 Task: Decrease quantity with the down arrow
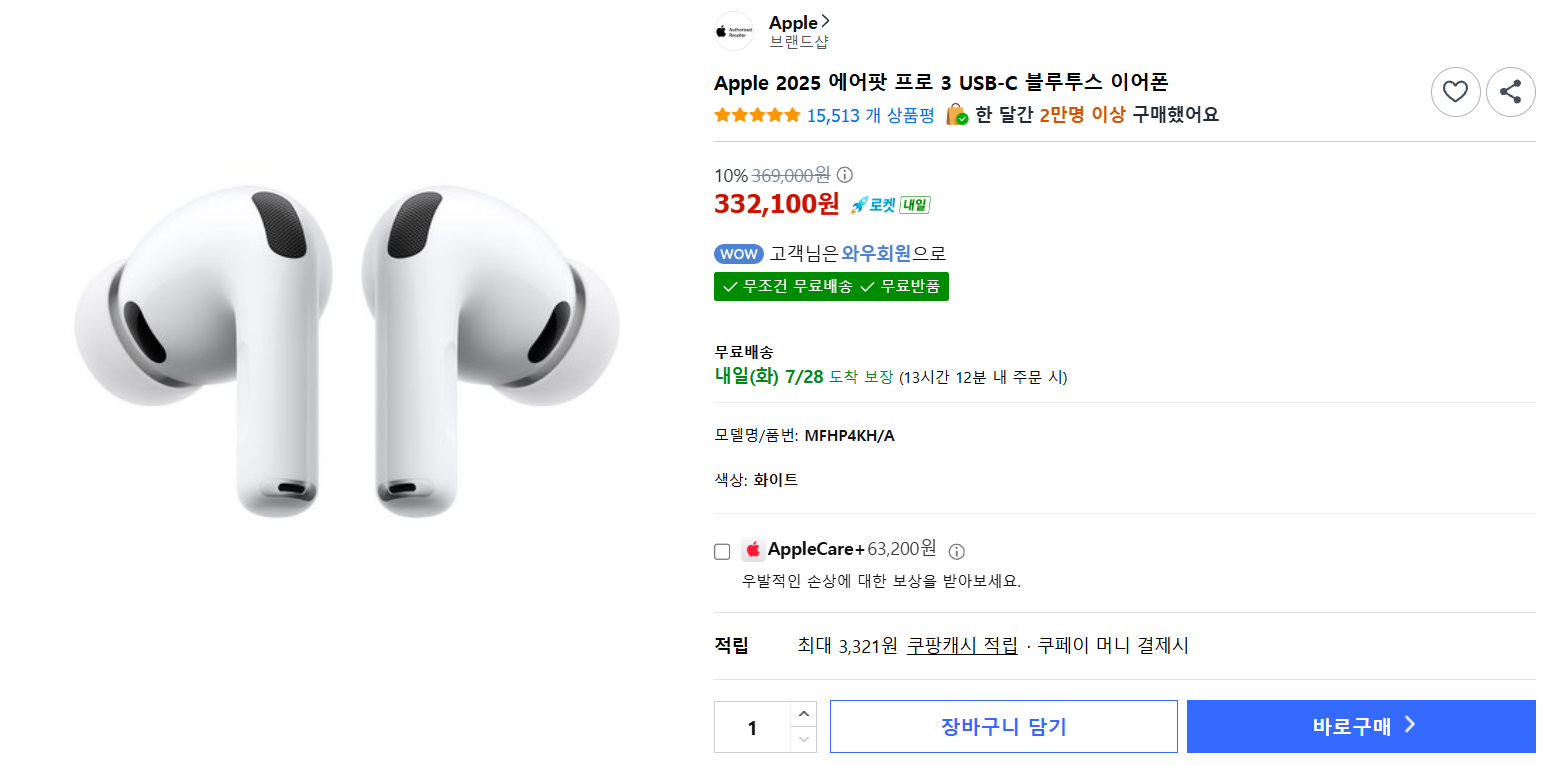pos(803,739)
